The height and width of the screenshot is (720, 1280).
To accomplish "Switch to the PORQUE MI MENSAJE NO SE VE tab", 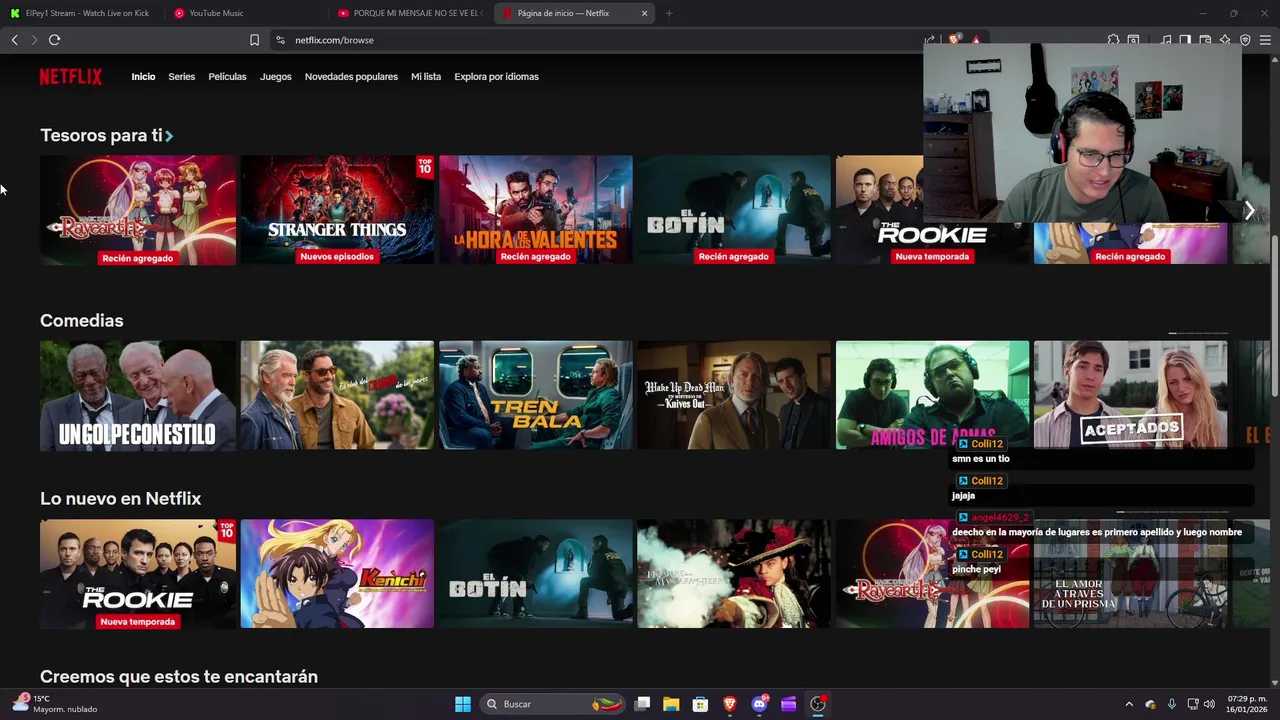I will 410,13.
